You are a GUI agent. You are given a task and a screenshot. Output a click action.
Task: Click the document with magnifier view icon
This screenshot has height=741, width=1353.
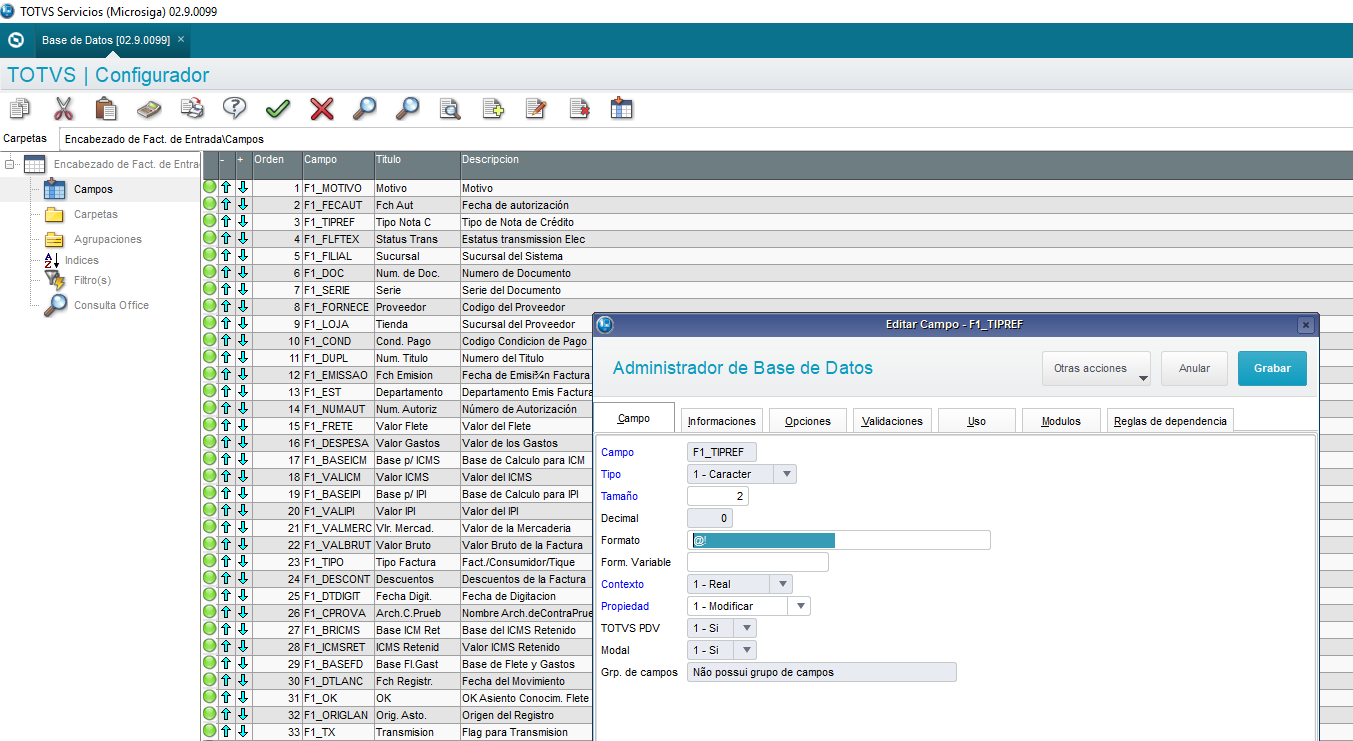pyautogui.click(x=450, y=108)
